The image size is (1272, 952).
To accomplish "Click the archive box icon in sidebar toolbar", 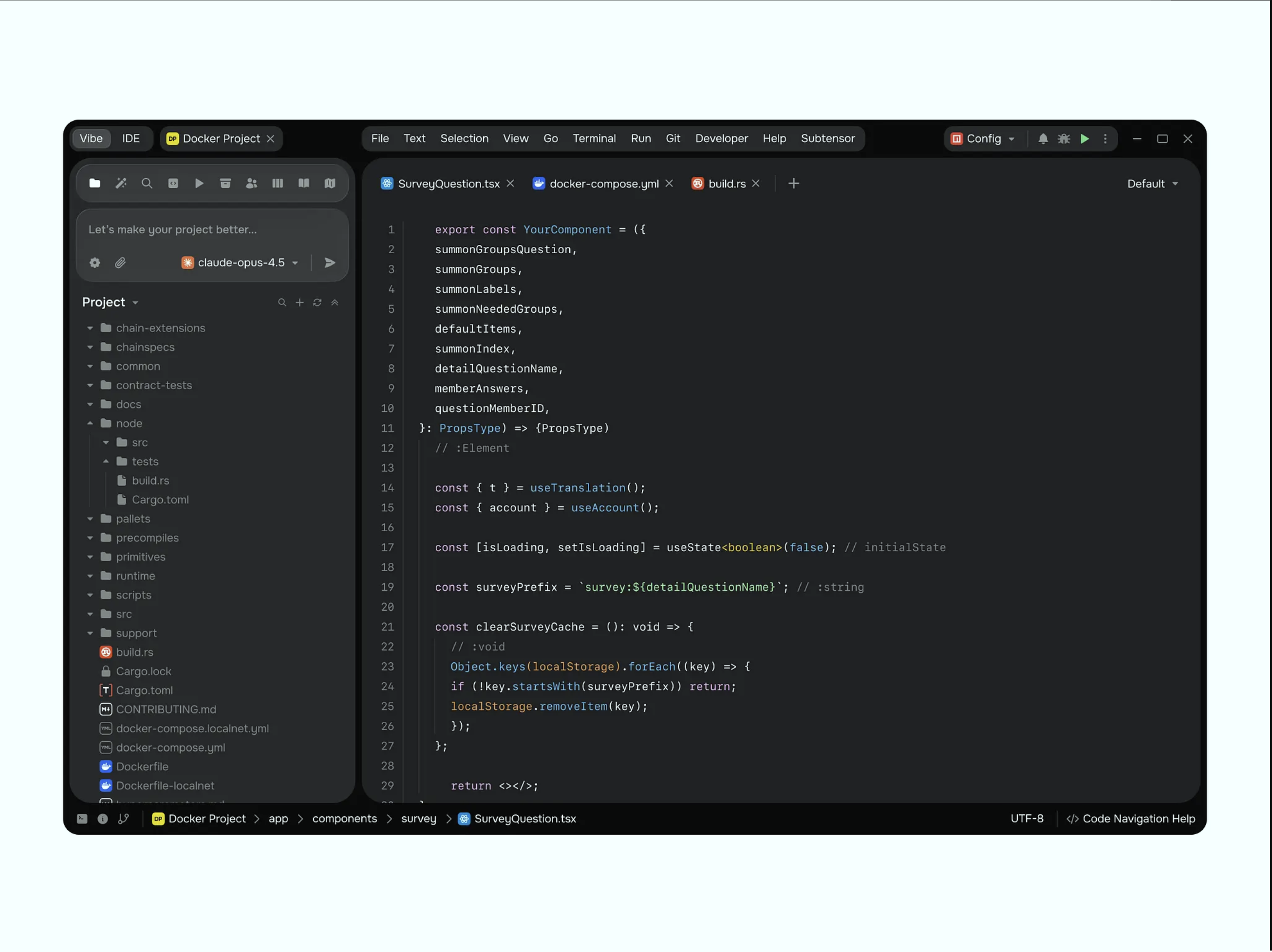I will (x=225, y=184).
